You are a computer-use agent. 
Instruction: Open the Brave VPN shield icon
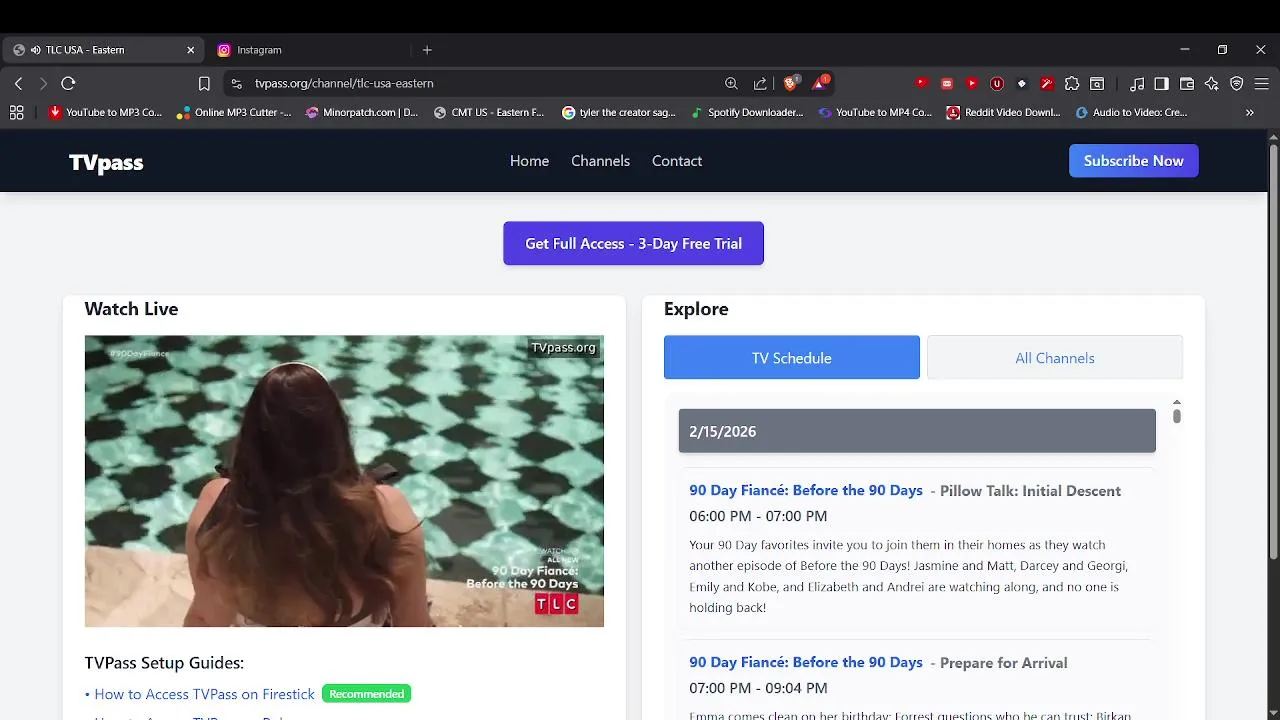(x=1237, y=84)
